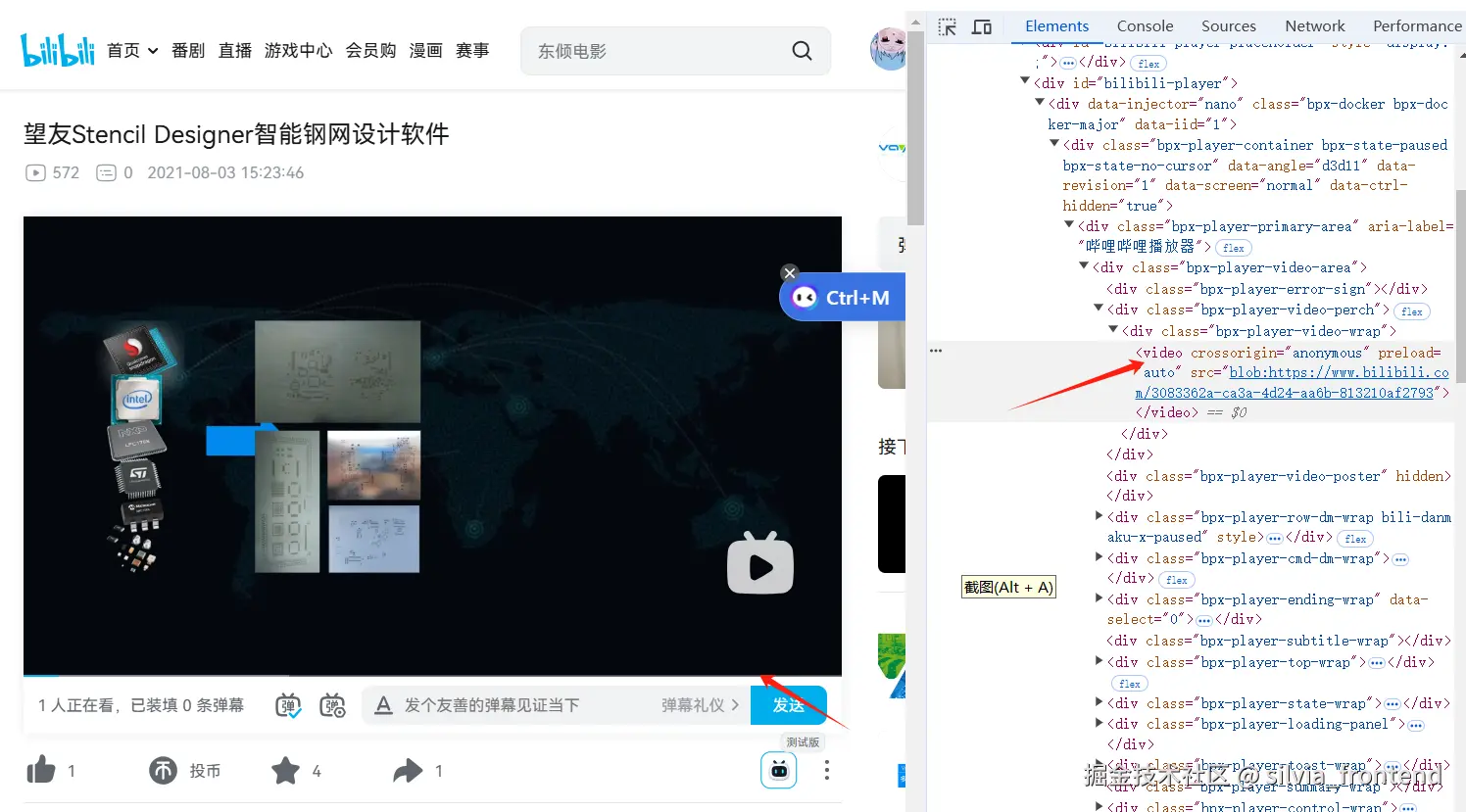
Task: Open 游戏中心 in the navigation
Action: tap(299, 50)
